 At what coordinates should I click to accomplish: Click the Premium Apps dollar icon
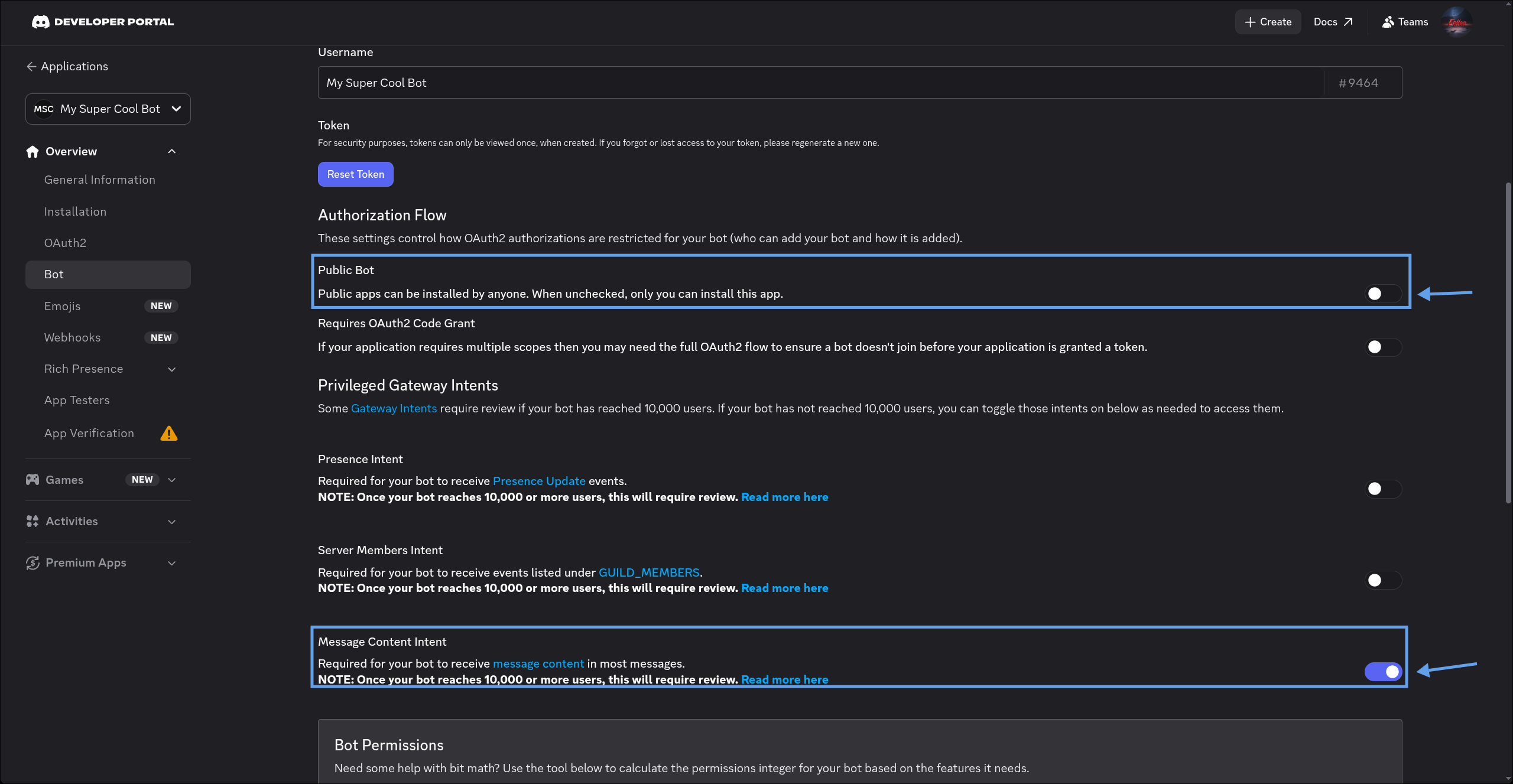tap(33, 563)
